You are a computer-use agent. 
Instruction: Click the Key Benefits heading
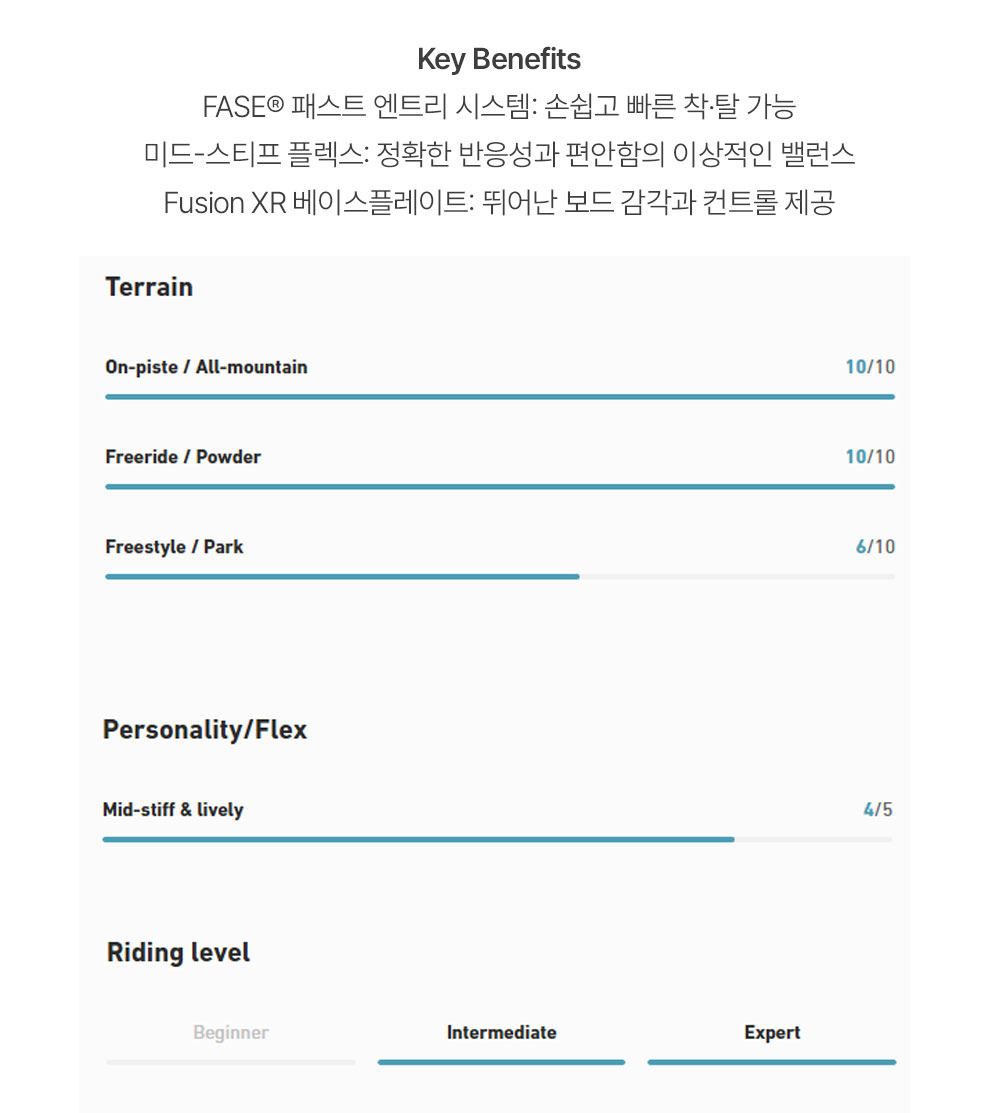[499, 60]
